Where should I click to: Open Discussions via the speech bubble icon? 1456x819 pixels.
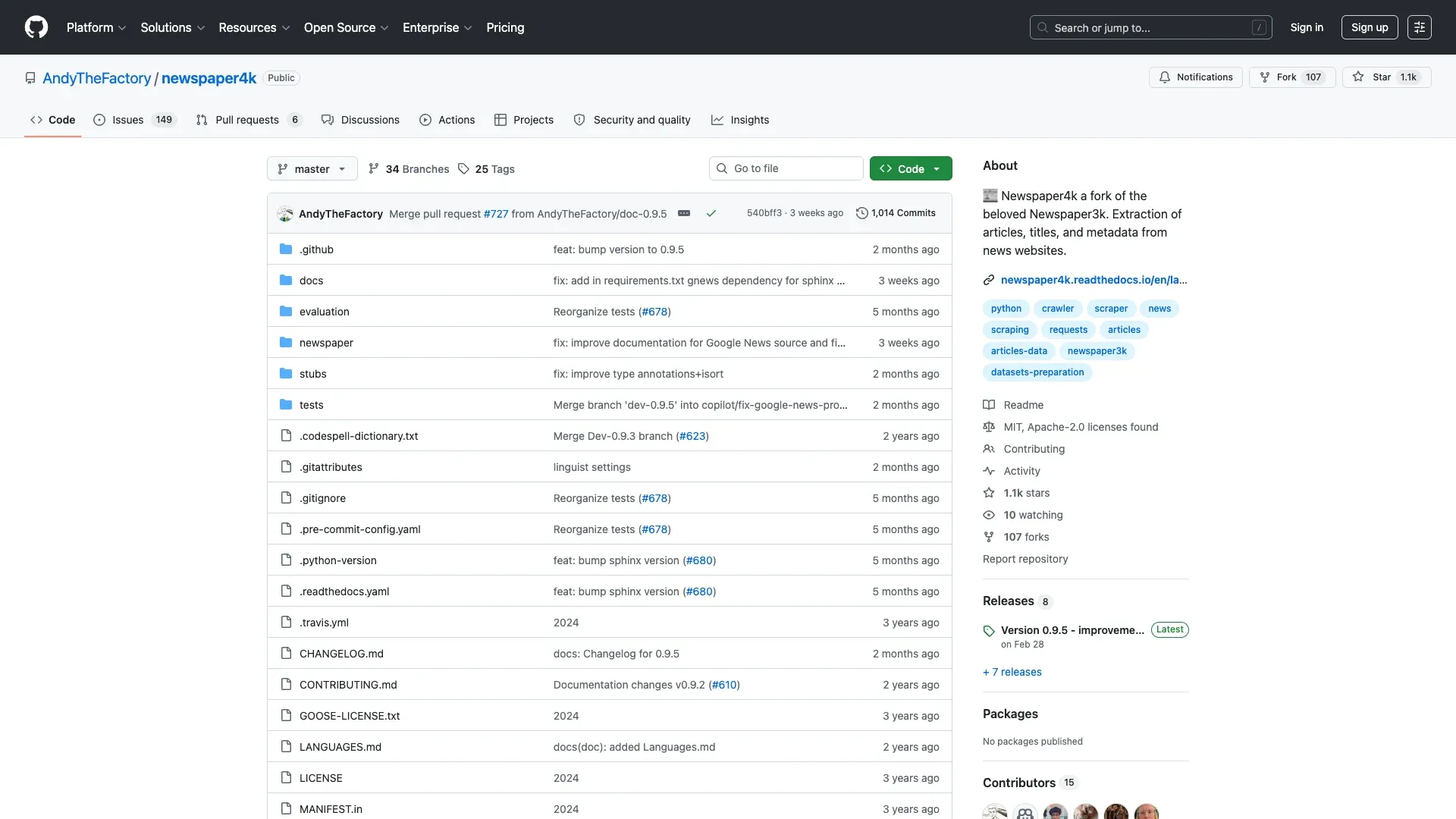pos(328,120)
